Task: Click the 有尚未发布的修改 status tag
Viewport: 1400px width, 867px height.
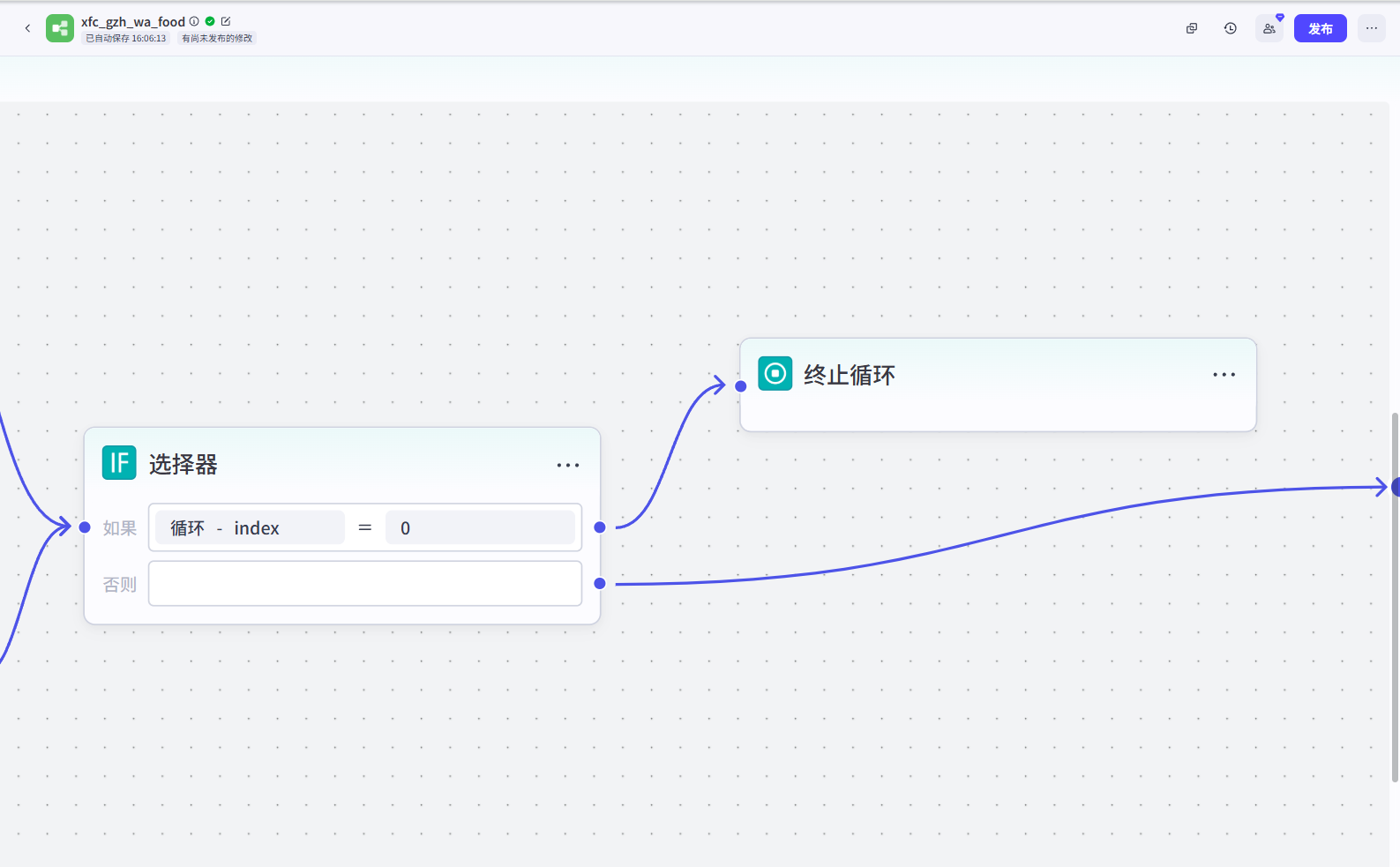Action: (x=217, y=39)
